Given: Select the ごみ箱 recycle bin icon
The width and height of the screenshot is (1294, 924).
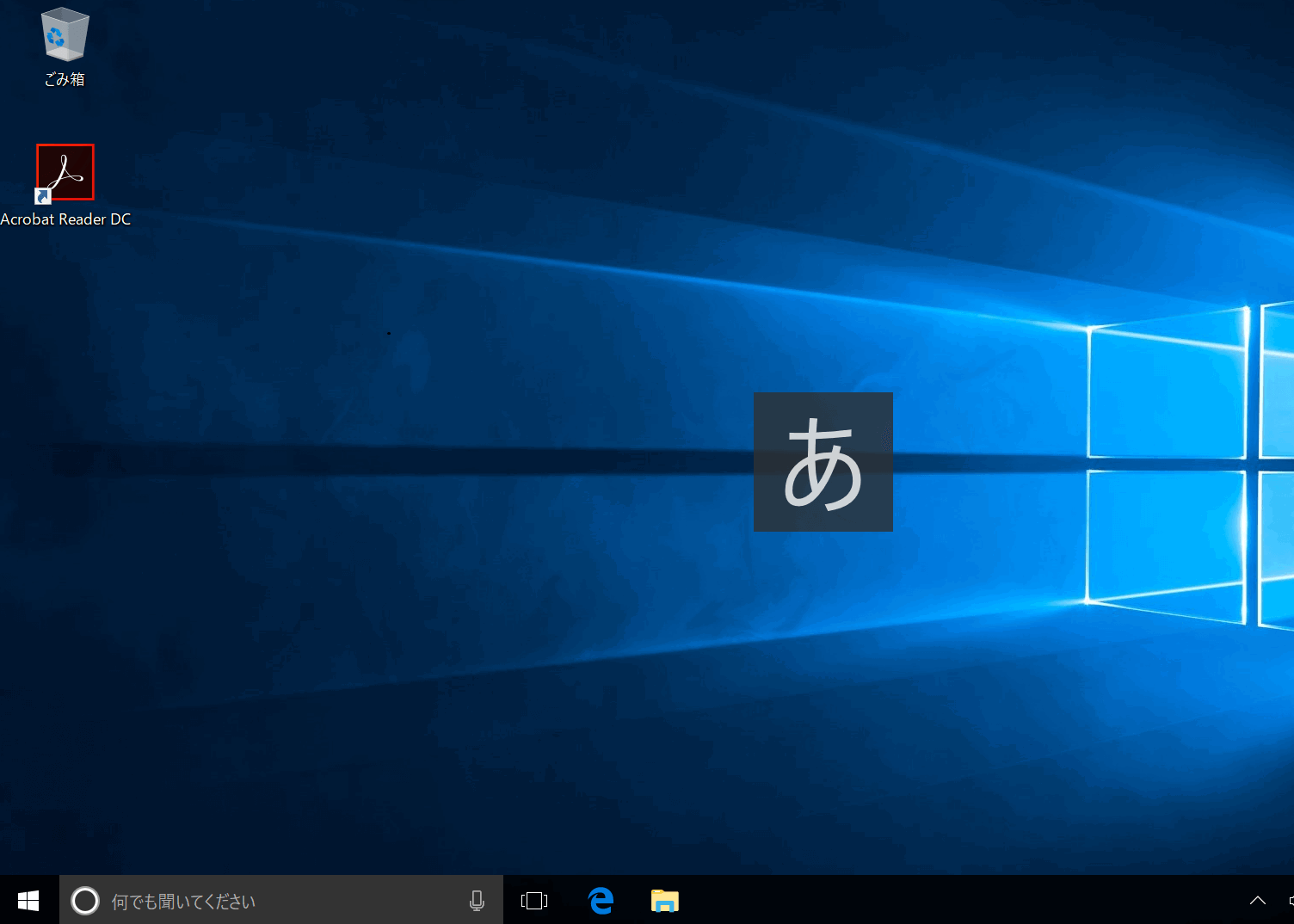Looking at the screenshot, I should [65, 34].
